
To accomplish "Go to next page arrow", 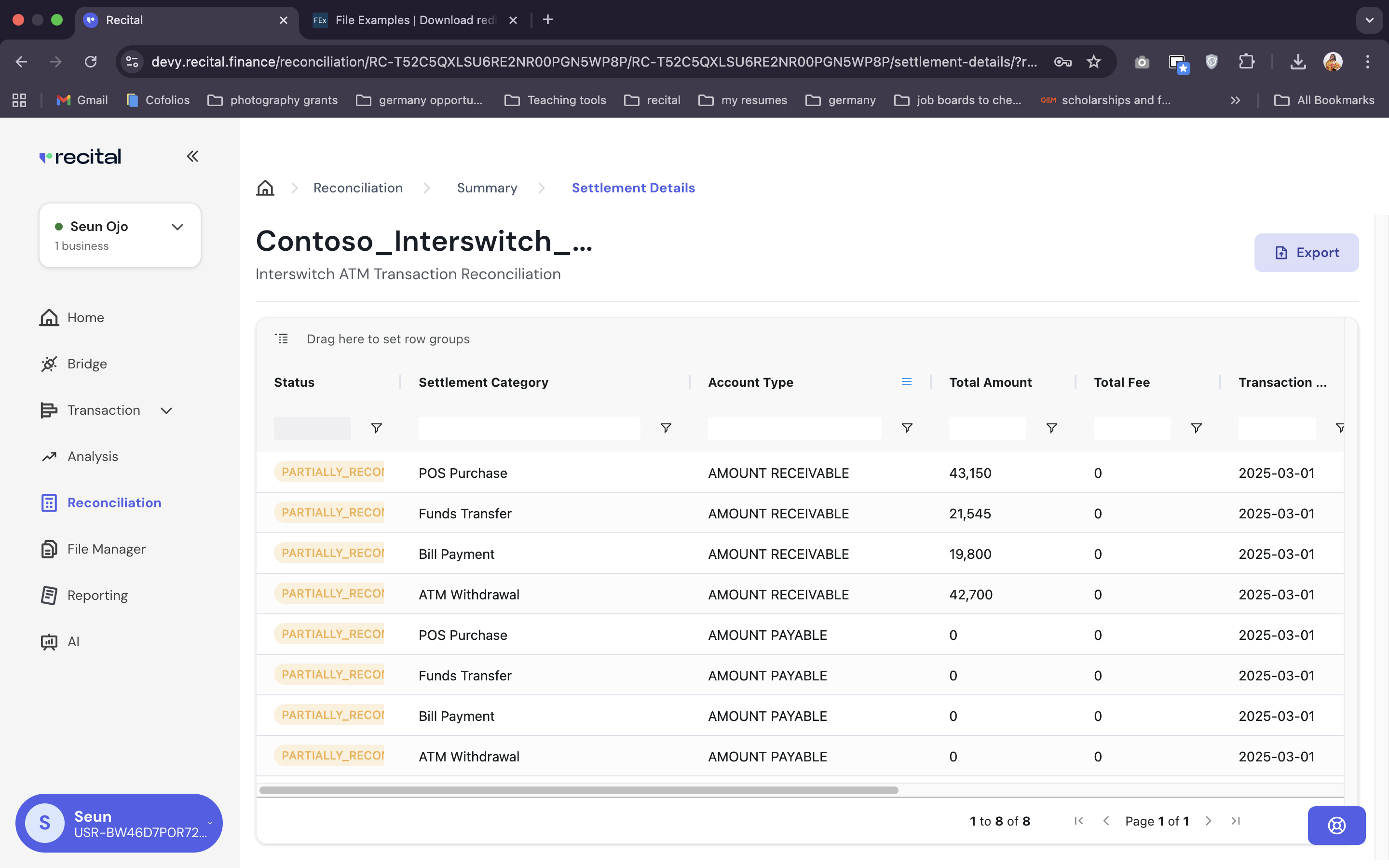I will 1208,821.
